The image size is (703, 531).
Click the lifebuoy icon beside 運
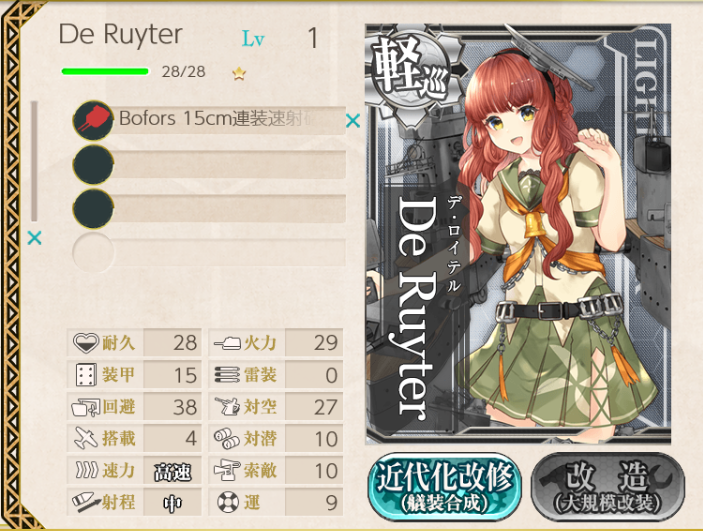(228, 502)
